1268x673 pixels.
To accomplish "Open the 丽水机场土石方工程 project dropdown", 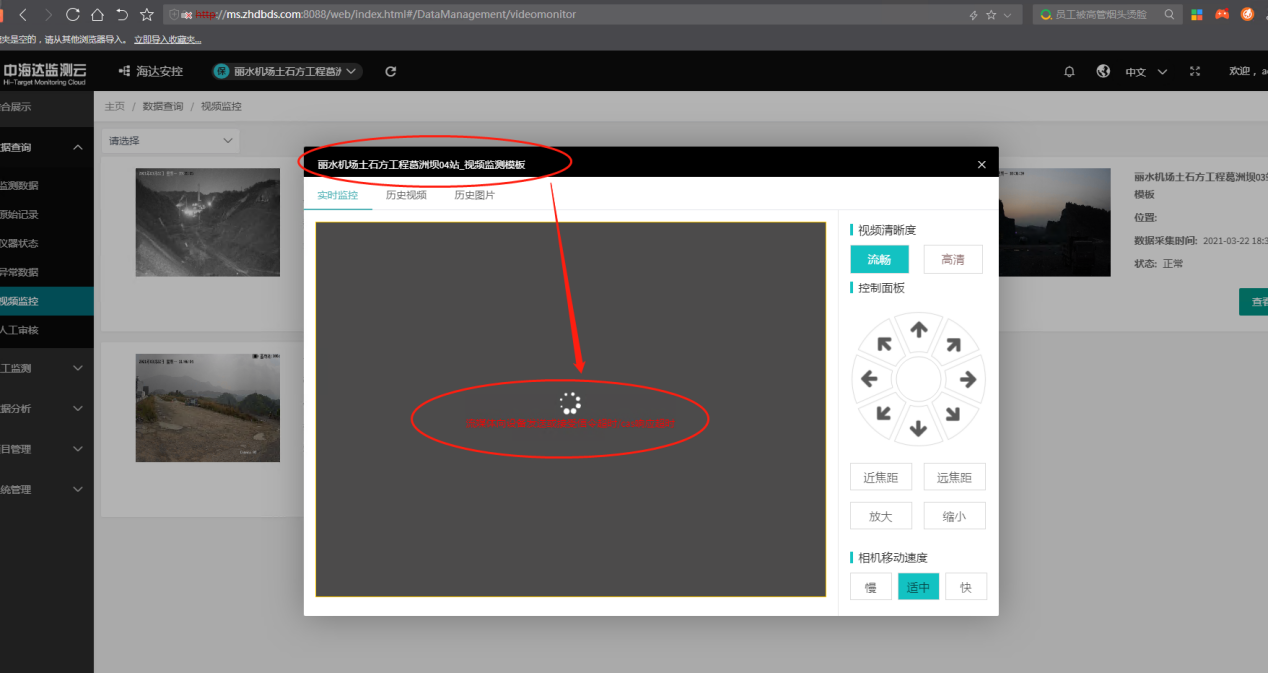I will click(x=287, y=72).
